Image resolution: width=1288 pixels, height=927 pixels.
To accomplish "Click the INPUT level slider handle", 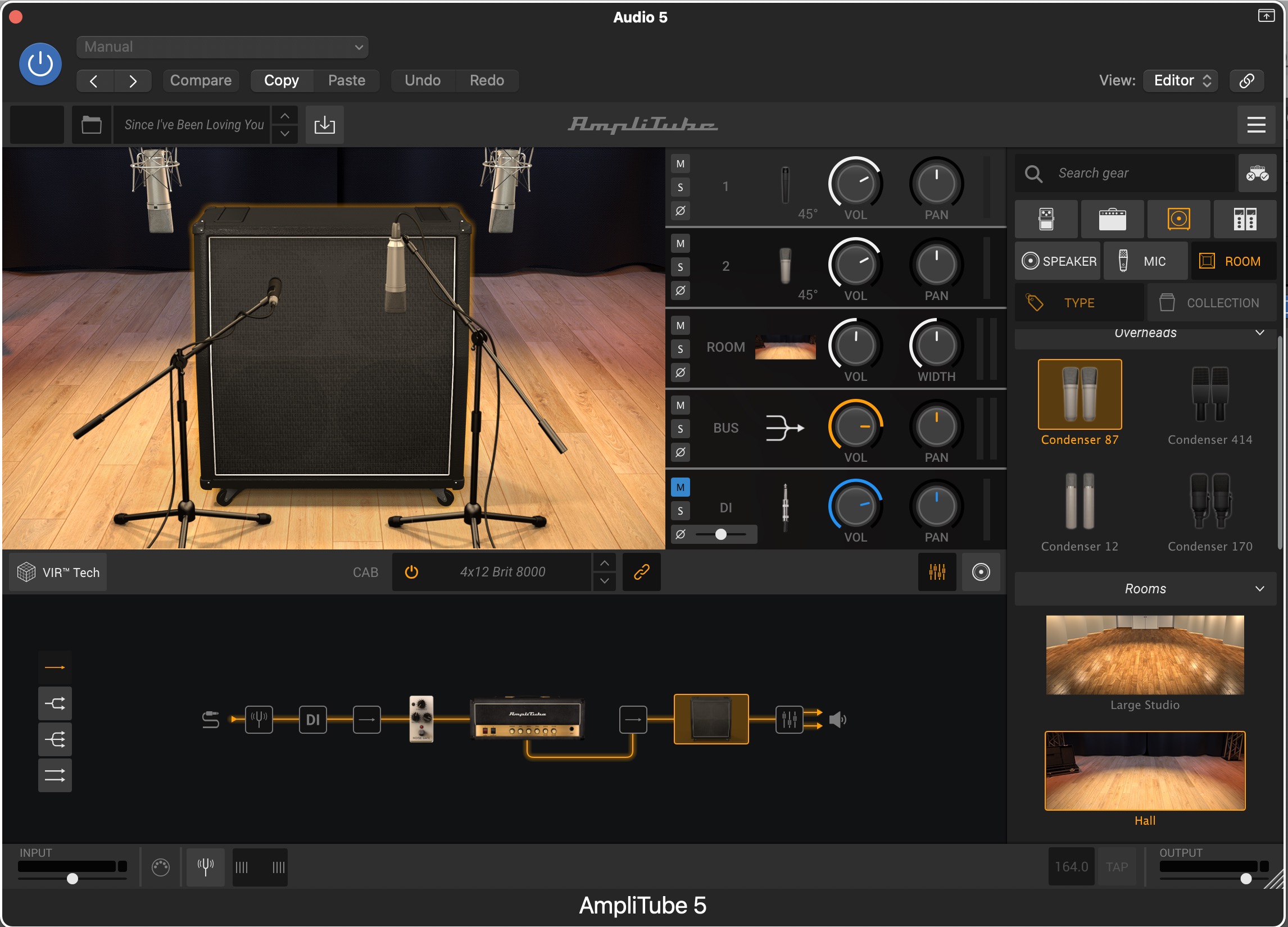I will click(x=72, y=879).
